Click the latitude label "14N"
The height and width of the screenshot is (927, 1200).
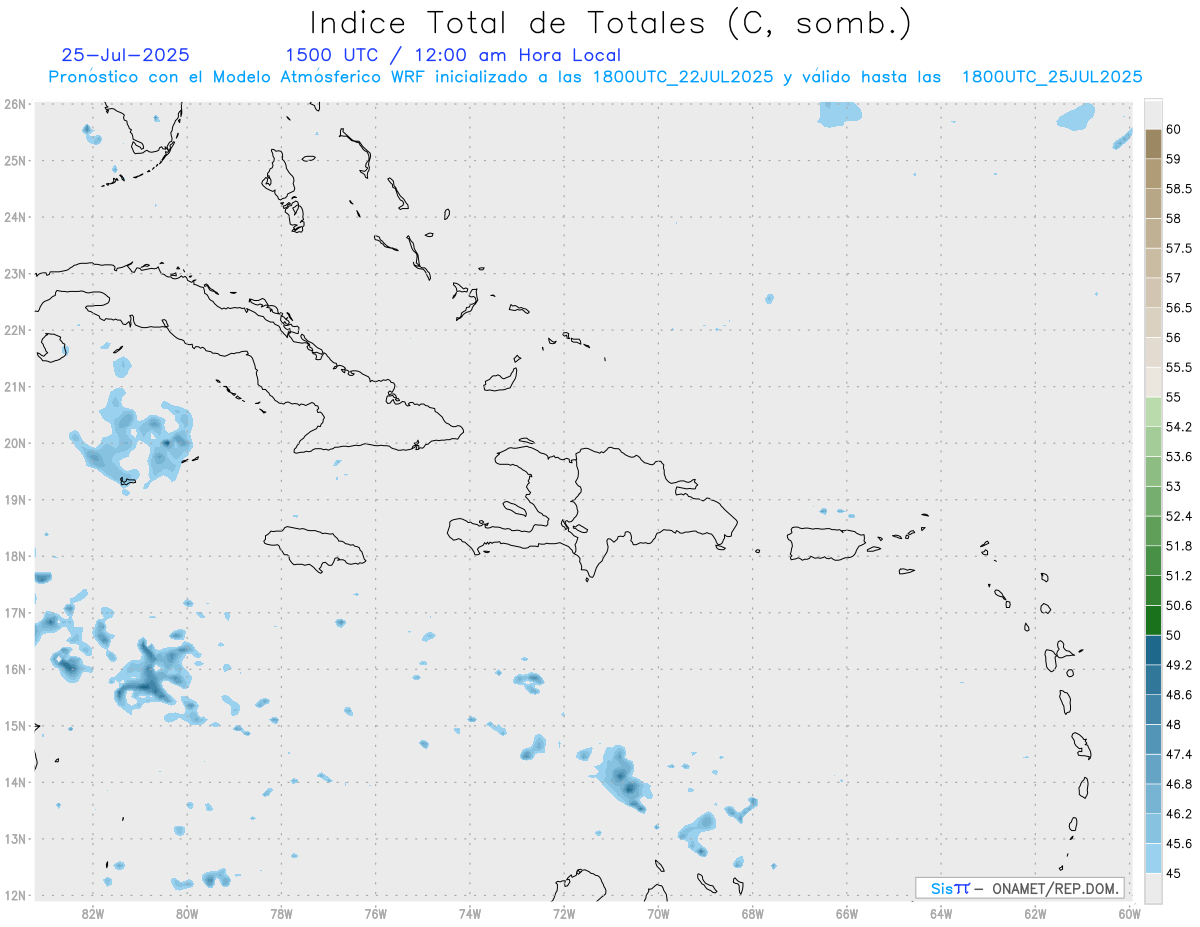(x=14, y=782)
